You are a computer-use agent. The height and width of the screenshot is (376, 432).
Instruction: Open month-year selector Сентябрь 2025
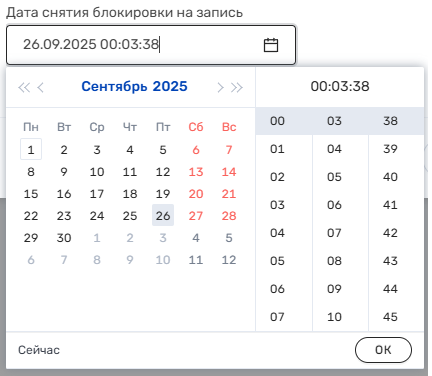[x=134, y=86]
